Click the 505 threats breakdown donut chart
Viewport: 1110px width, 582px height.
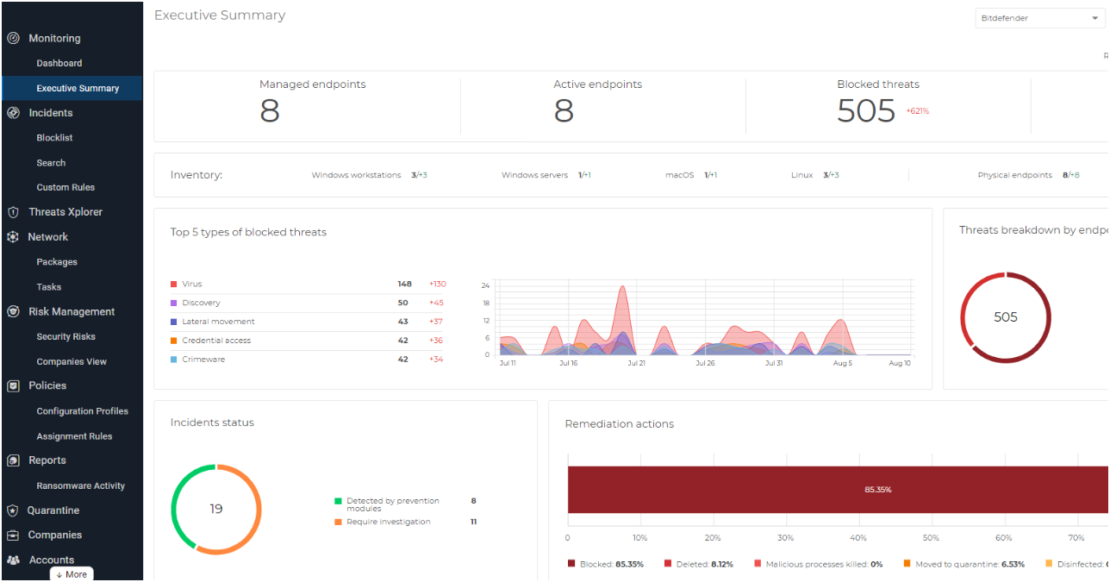(x=1005, y=316)
